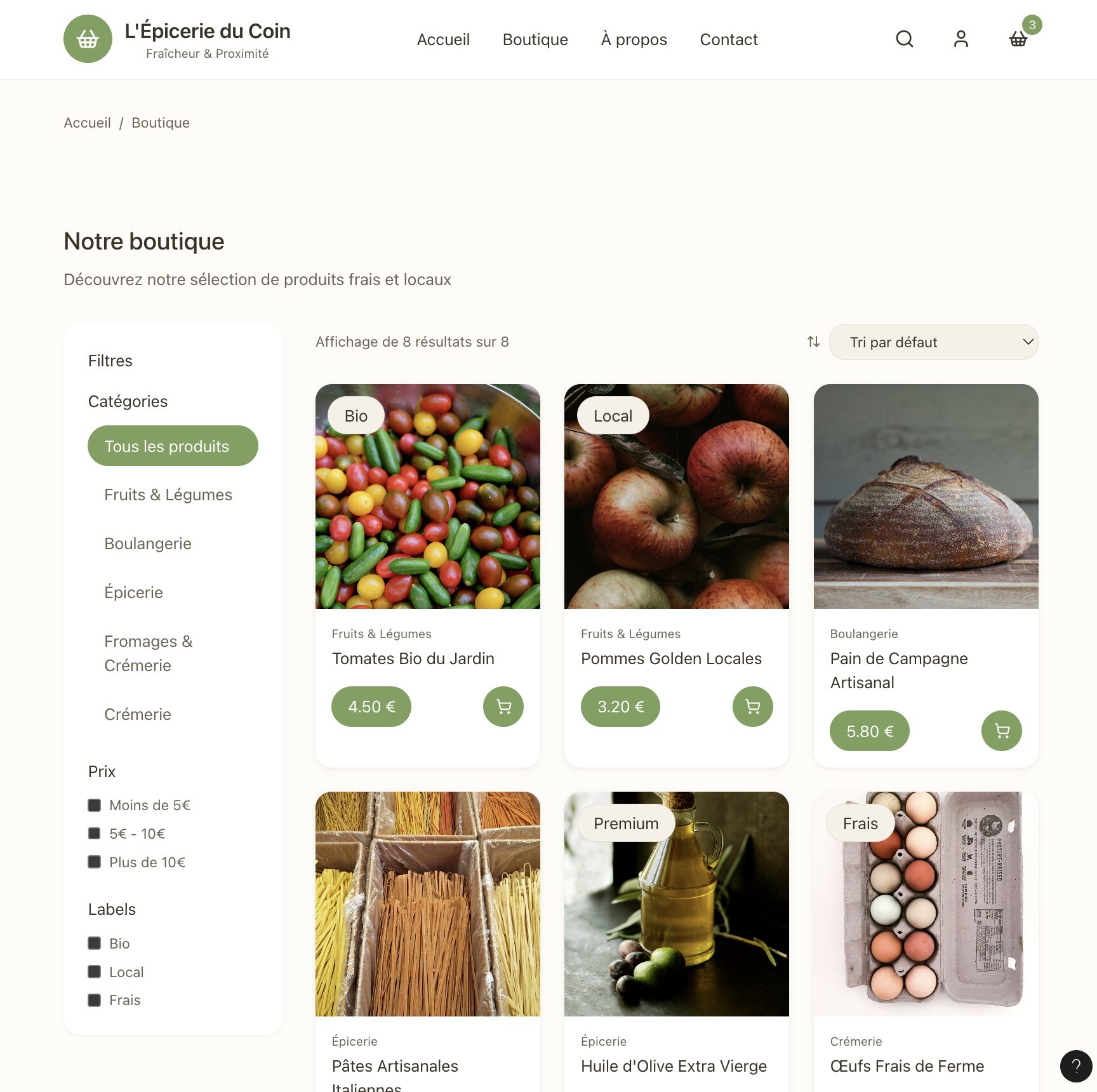This screenshot has width=1097, height=1092.
Task: Open the À propos menu item
Action: tap(634, 39)
